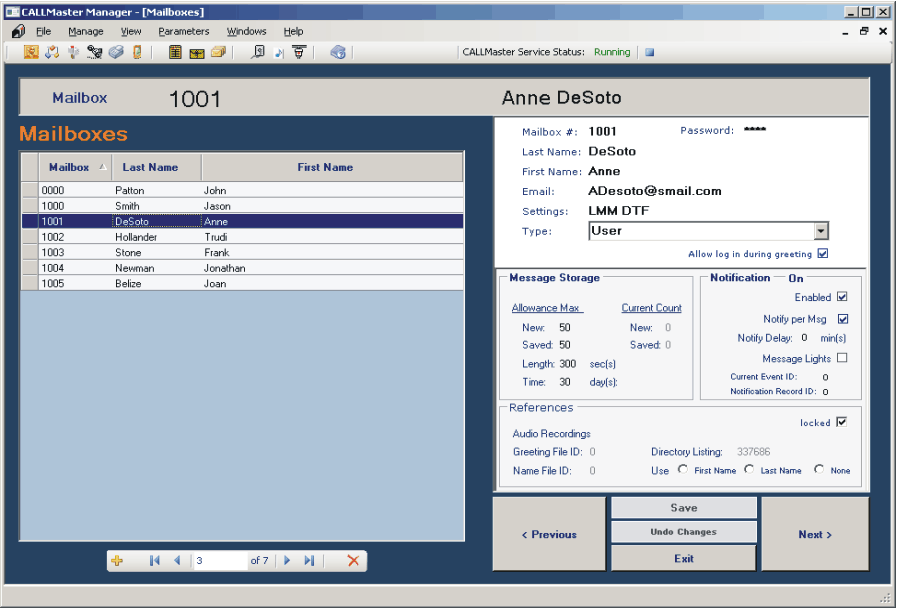Delete record with the red X icon
The width and height of the screenshot is (897, 608).
(x=353, y=561)
